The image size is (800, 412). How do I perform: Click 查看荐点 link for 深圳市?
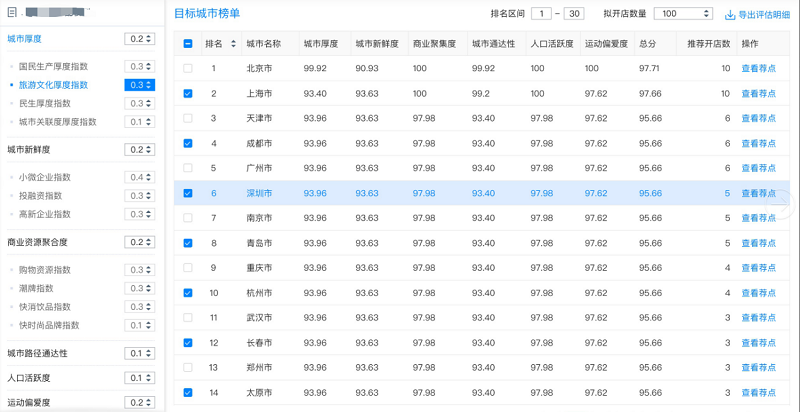757,193
